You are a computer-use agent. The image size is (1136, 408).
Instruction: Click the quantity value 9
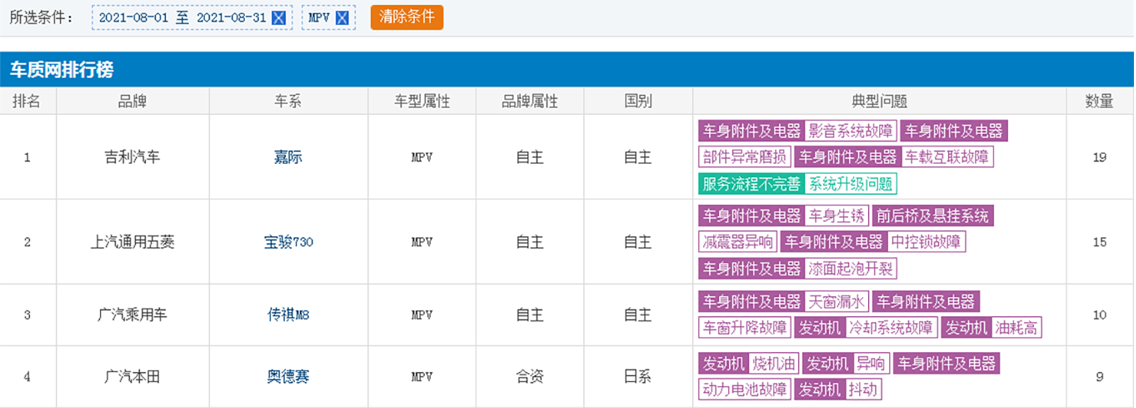click(x=1100, y=377)
